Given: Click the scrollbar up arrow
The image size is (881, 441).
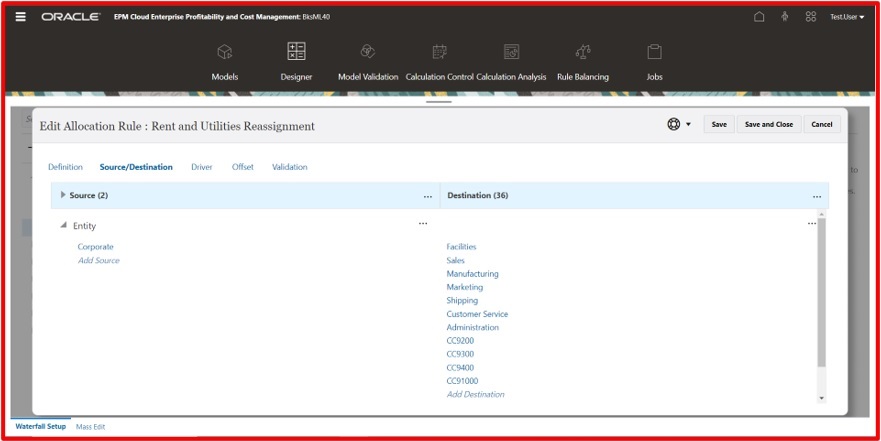Looking at the screenshot, I should (821, 214).
